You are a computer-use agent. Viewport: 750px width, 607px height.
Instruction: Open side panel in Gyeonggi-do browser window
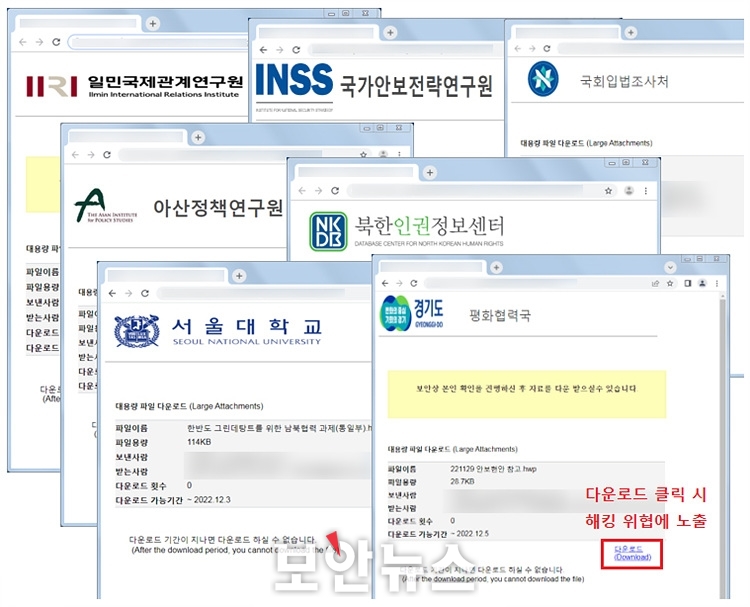[687, 283]
